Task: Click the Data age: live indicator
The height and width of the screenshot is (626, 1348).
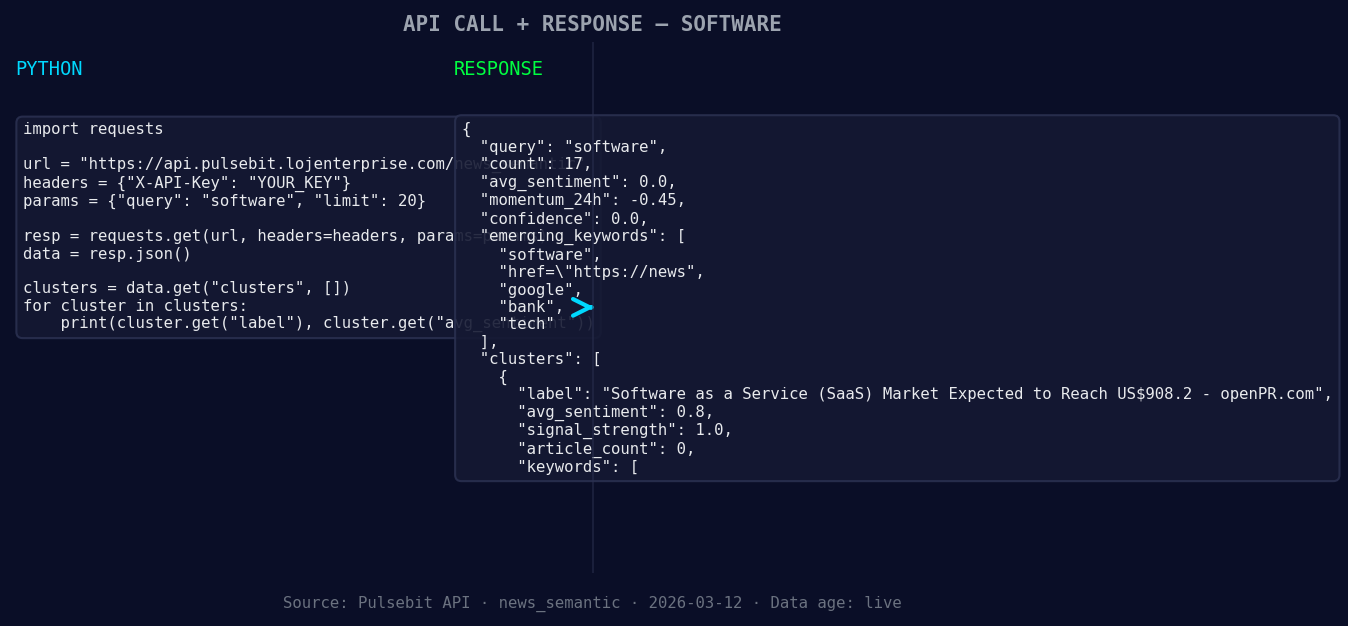Action: (x=838, y=602)
